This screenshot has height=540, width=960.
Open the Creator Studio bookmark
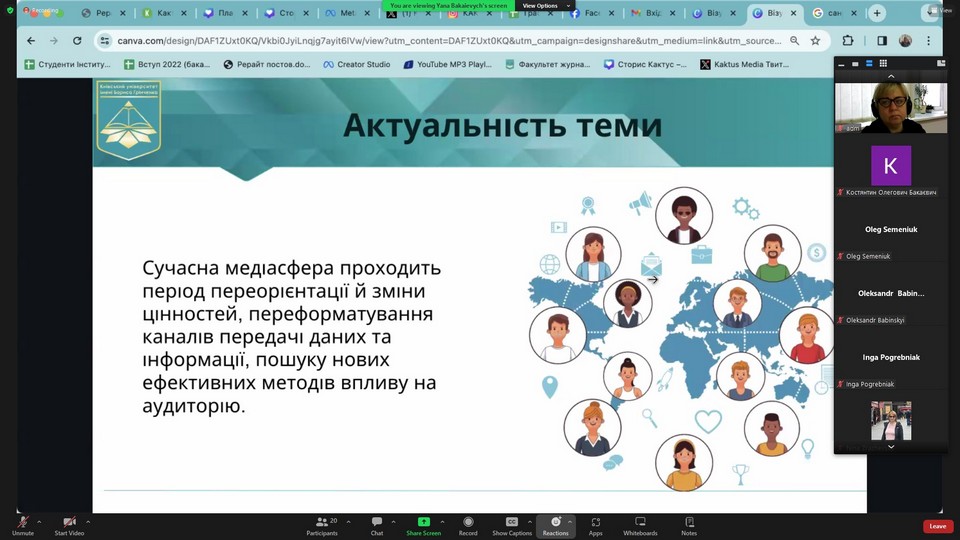point(357,64)
